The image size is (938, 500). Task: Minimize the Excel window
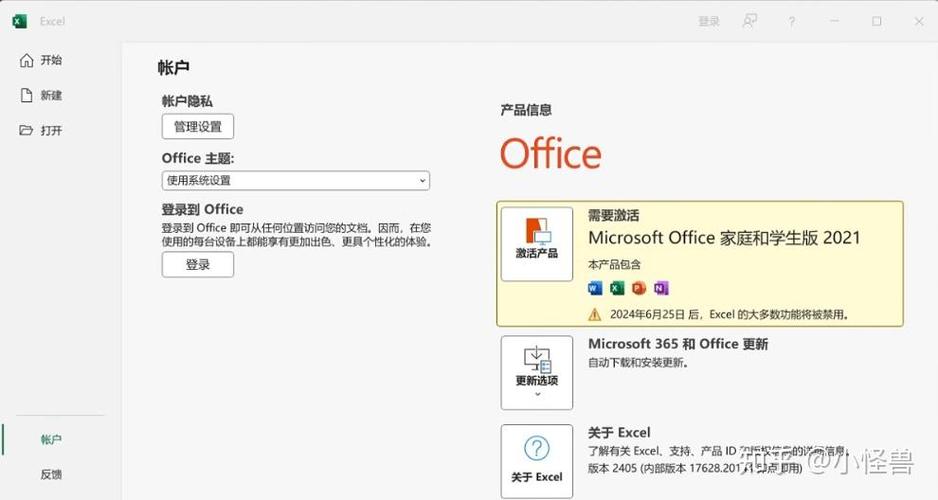click(835, 22)
